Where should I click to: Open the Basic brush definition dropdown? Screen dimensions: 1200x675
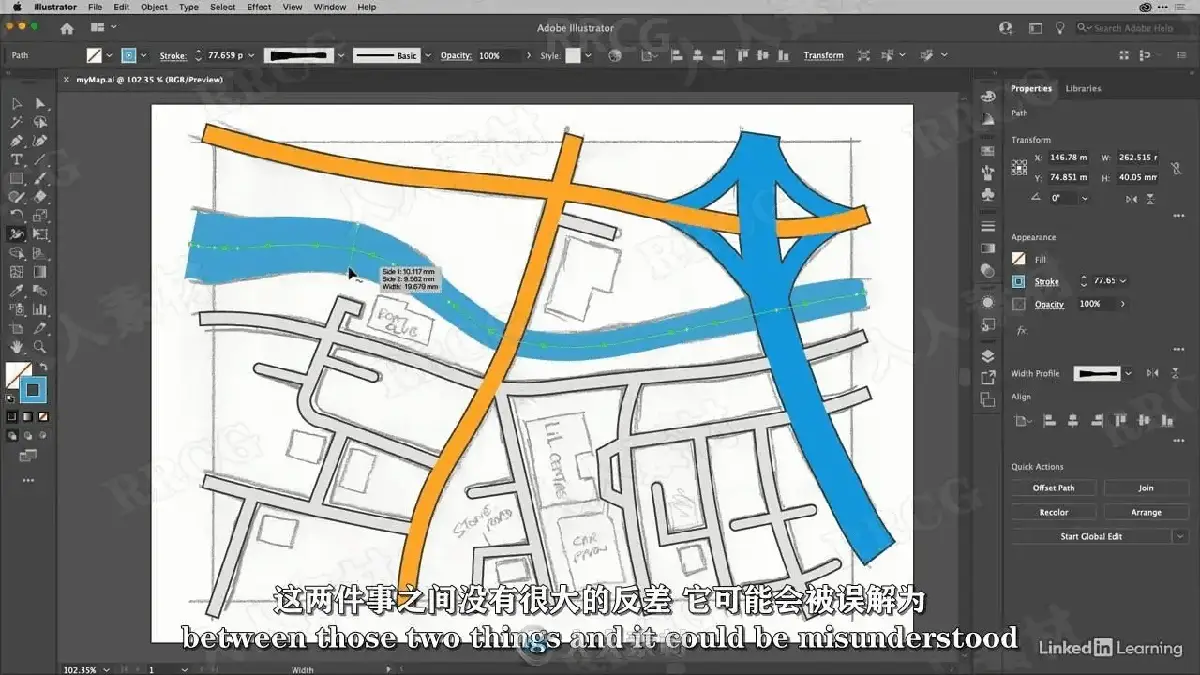(x=427, y=56)
